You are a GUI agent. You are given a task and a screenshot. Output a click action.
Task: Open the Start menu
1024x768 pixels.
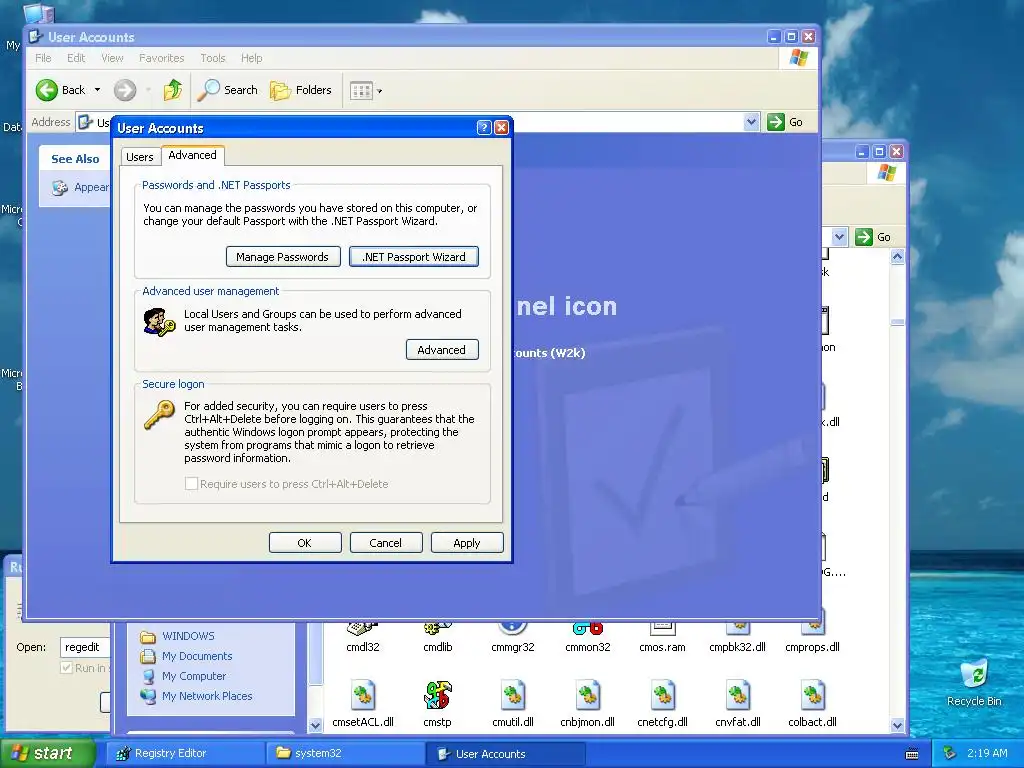click(x=46, y=753)
